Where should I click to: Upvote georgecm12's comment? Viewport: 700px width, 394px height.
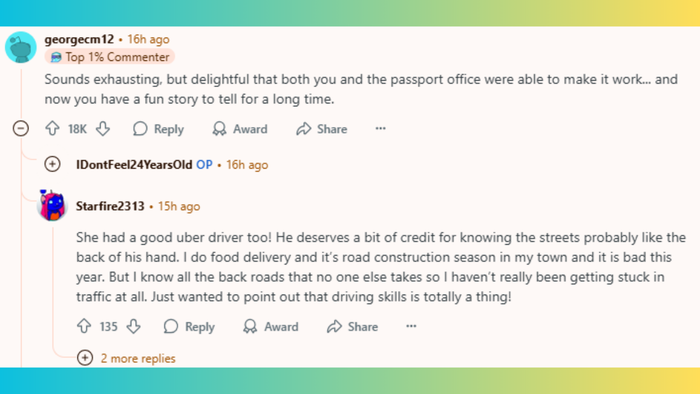pos(53,129)
